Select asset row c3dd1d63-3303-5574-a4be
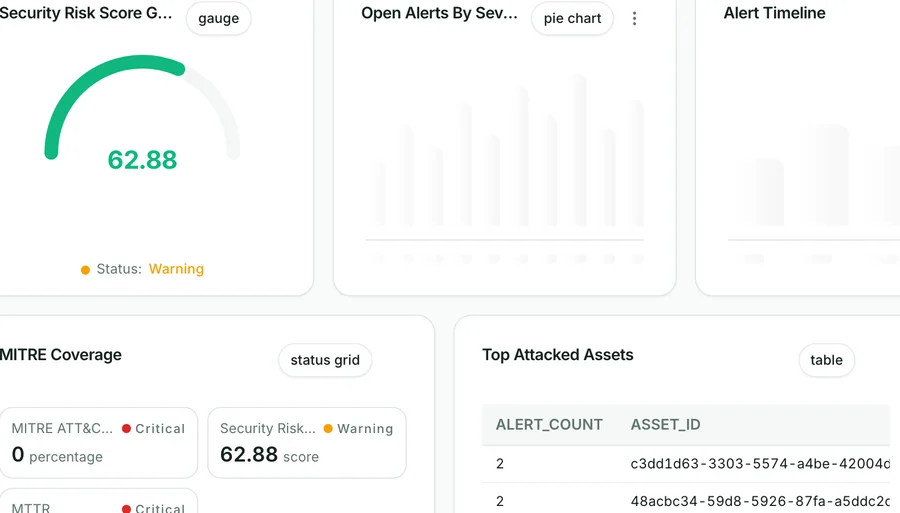Image resolution: width=900 pixels, height=513 pixels. (686, 464)
